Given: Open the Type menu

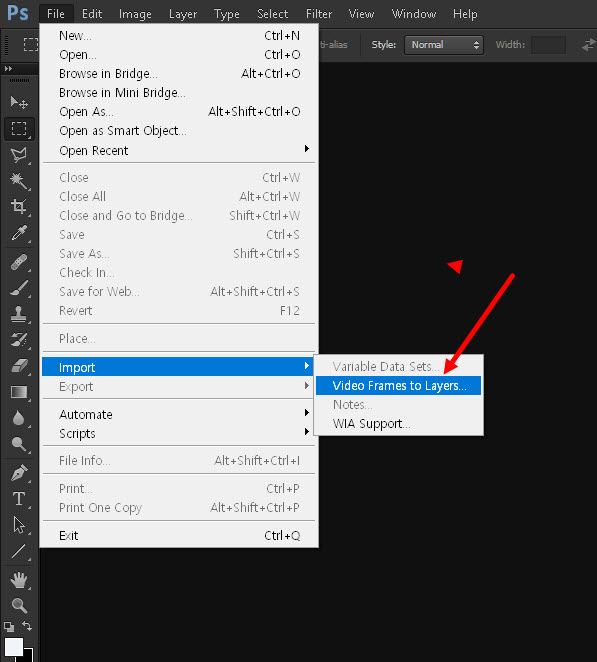Looking at the screenshot, I should 227,14.
